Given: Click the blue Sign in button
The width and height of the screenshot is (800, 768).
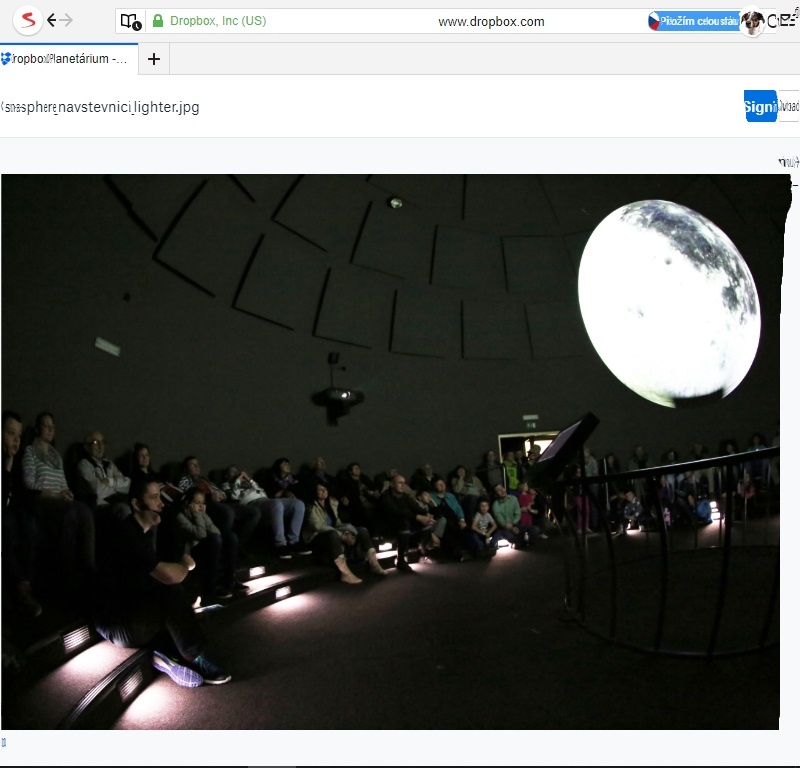Looking at the screenshot, I should click(759, 107).
